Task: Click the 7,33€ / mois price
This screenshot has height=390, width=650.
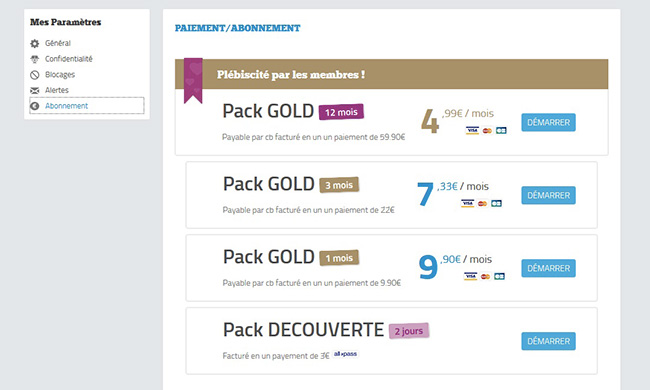Action: 453,194
